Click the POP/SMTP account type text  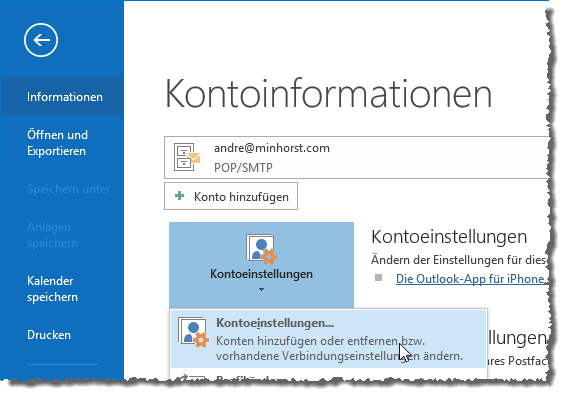[x=243, y=167]
